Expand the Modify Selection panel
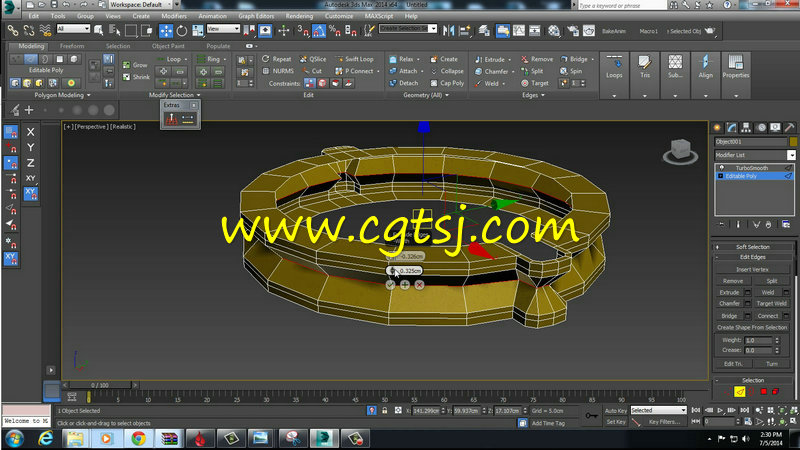 [x=174, y=95]
